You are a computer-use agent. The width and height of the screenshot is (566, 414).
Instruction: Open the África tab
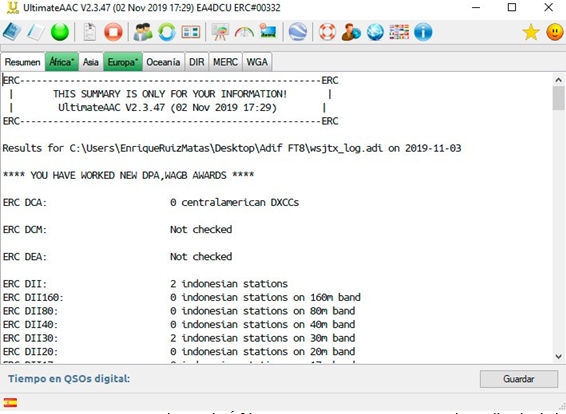coord(61,62)
